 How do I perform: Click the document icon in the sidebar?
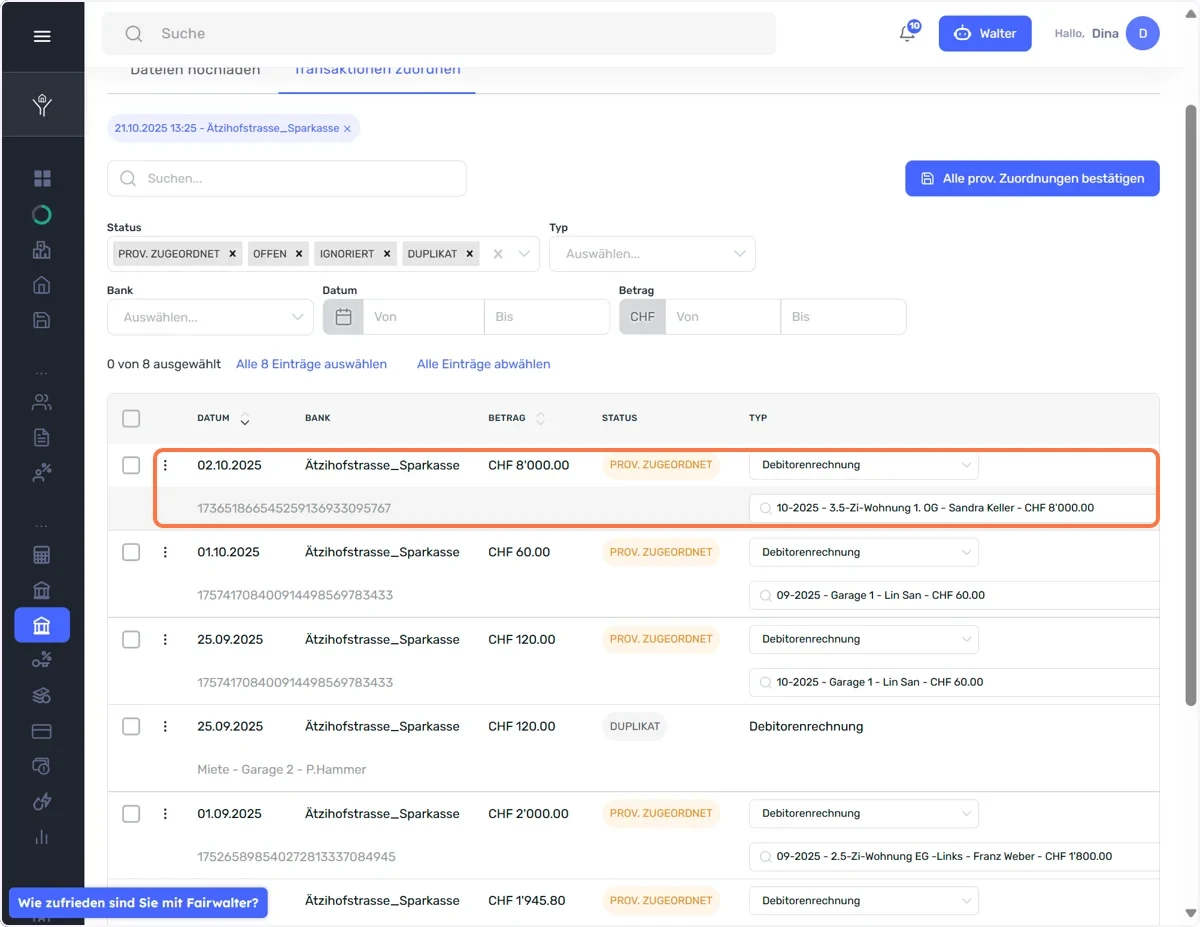pyautogui.click(x=42, y=438)
